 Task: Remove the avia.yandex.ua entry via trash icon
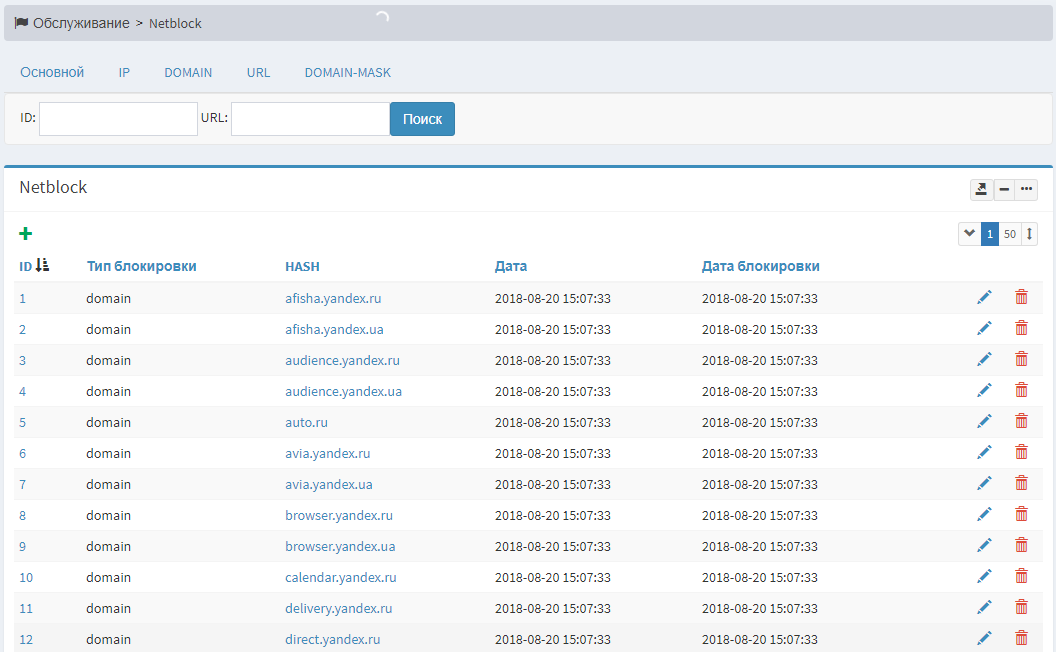click(1021, 483)
